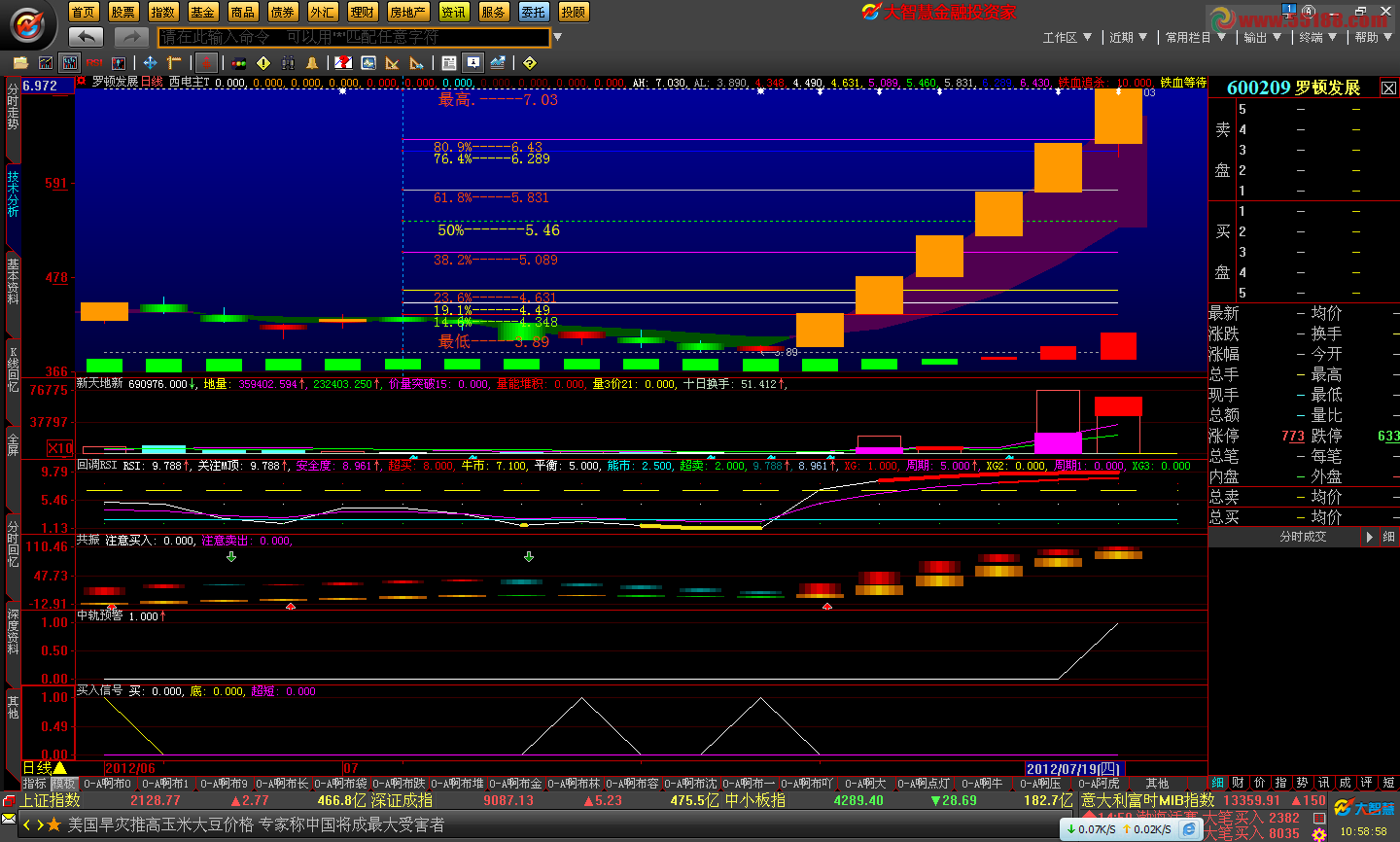Select the 财 tab in quote panel footer
Screen dimensions: 1400x842
1239,783
